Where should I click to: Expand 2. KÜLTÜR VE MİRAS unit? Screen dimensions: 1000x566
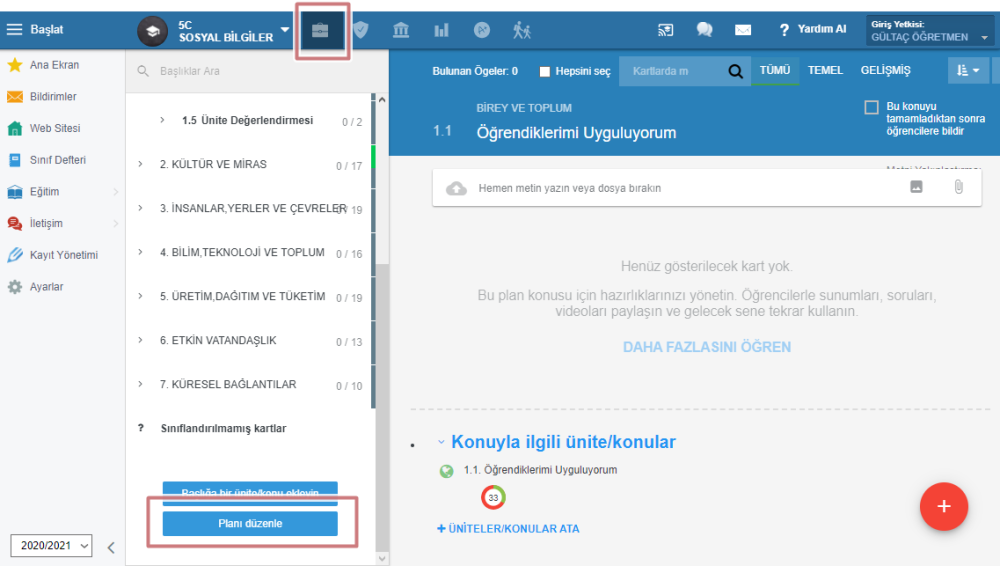point(140,164)
